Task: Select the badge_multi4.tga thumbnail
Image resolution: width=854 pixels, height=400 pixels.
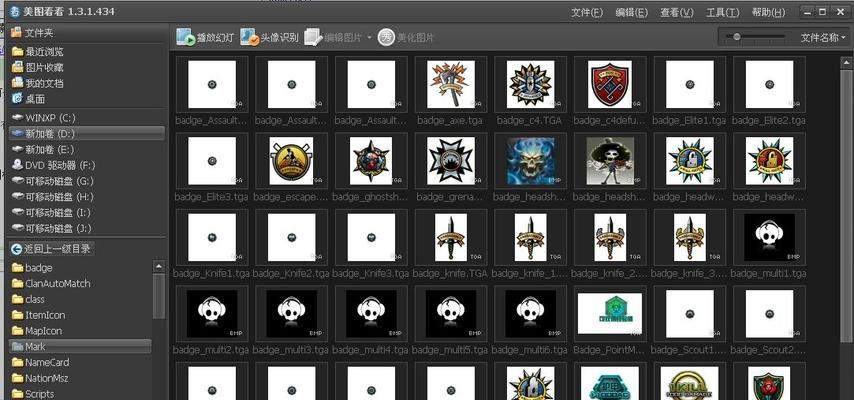Action: point(371,313)
